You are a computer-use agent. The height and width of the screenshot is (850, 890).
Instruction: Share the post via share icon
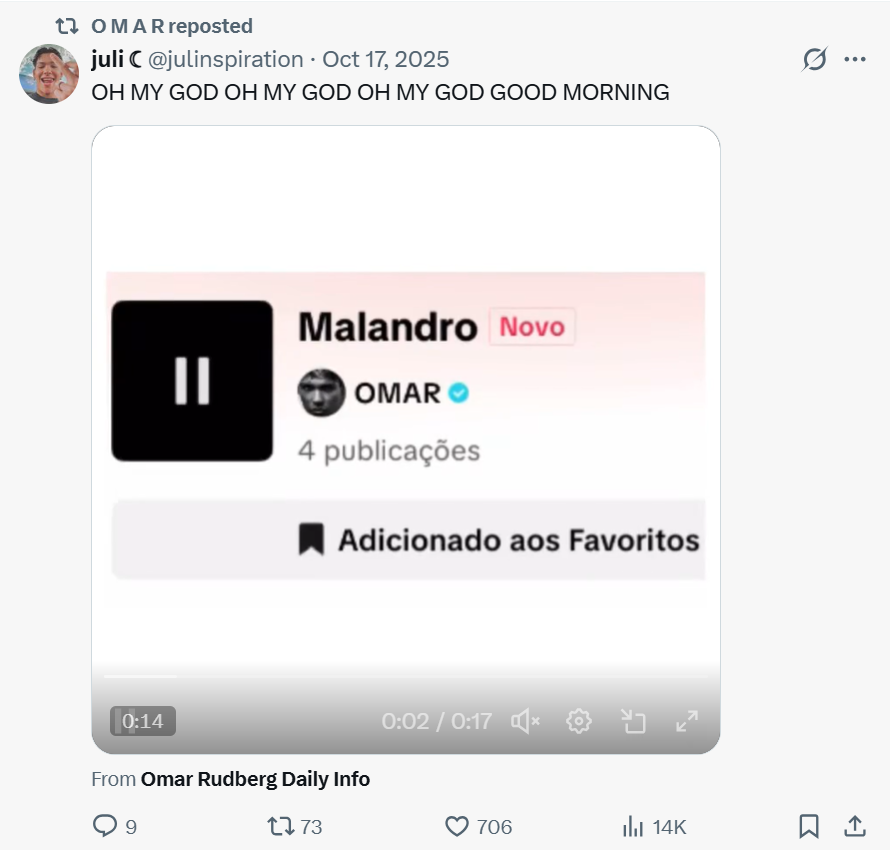pos(855,826)
